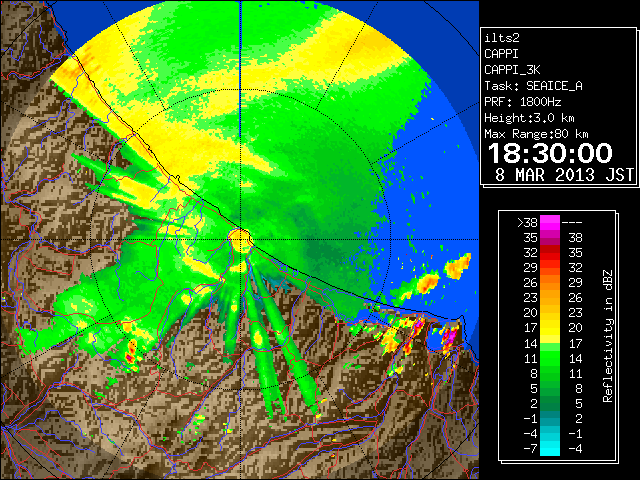Click the bright green 11 dBZ legend band

[x=550, y=358]
